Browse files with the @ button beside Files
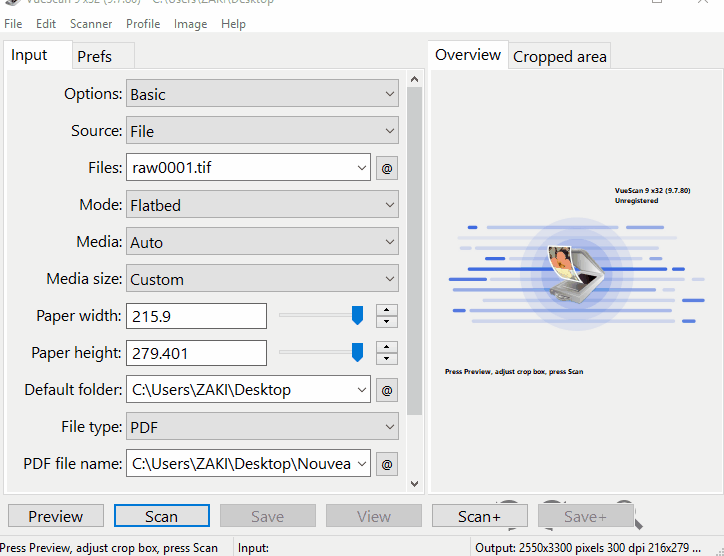Image resolution: width=724 pixels, height=556 pixels. [x=386, y=168]
